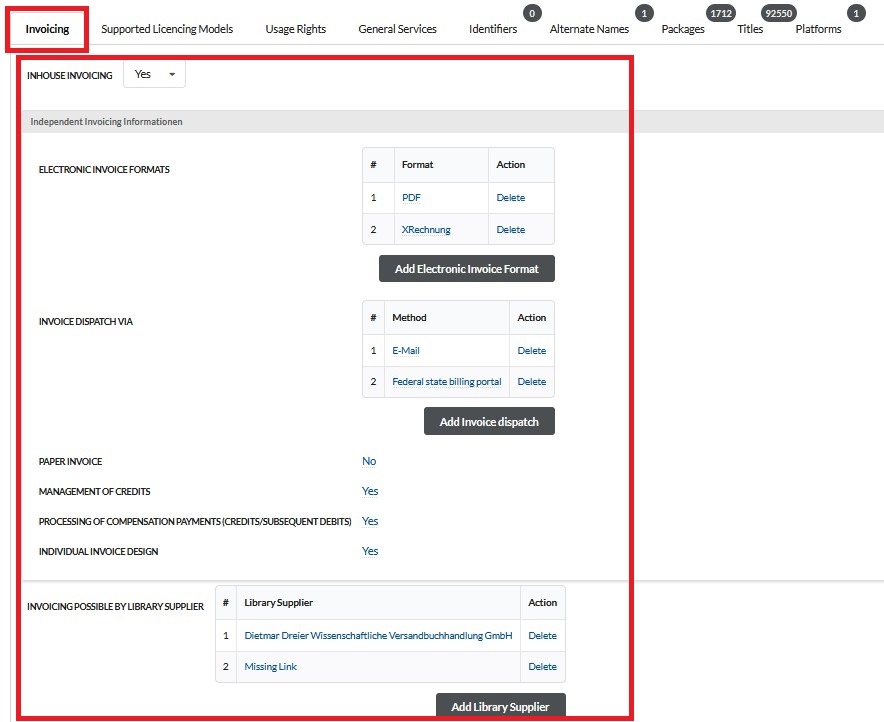Open the Federal state billing portal link
The height and width of the screenshot is (722, 884).
coord(447,382)
